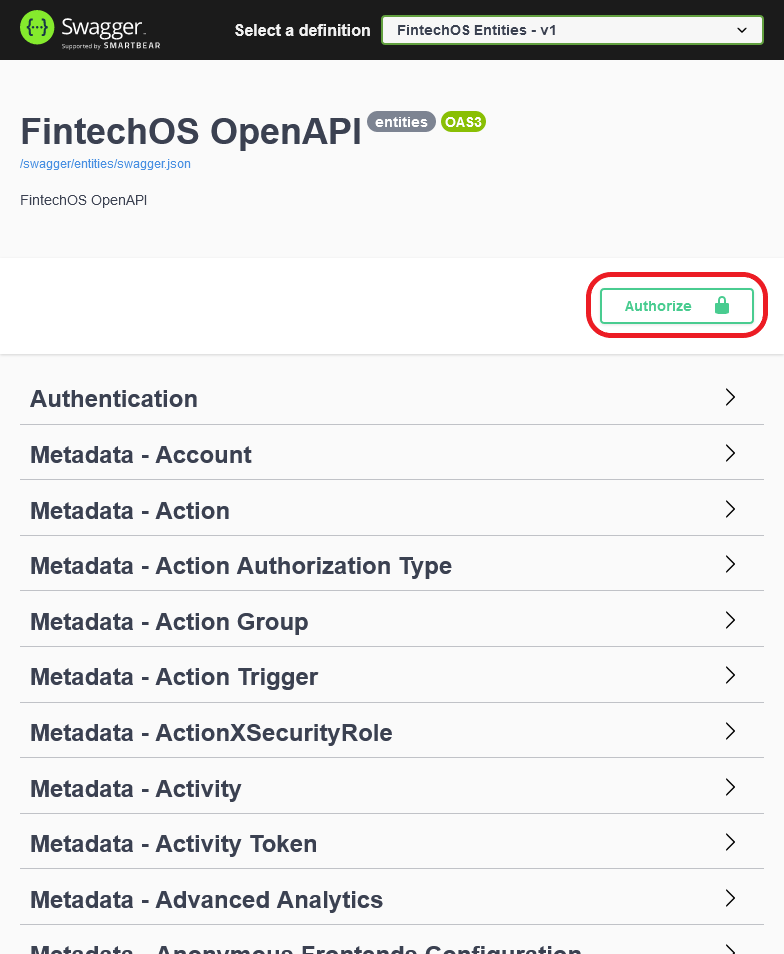Screen dimensions: 784x954
Task: Click chevron beside Metadata - Action Group
Action: (x=730, y=620)
